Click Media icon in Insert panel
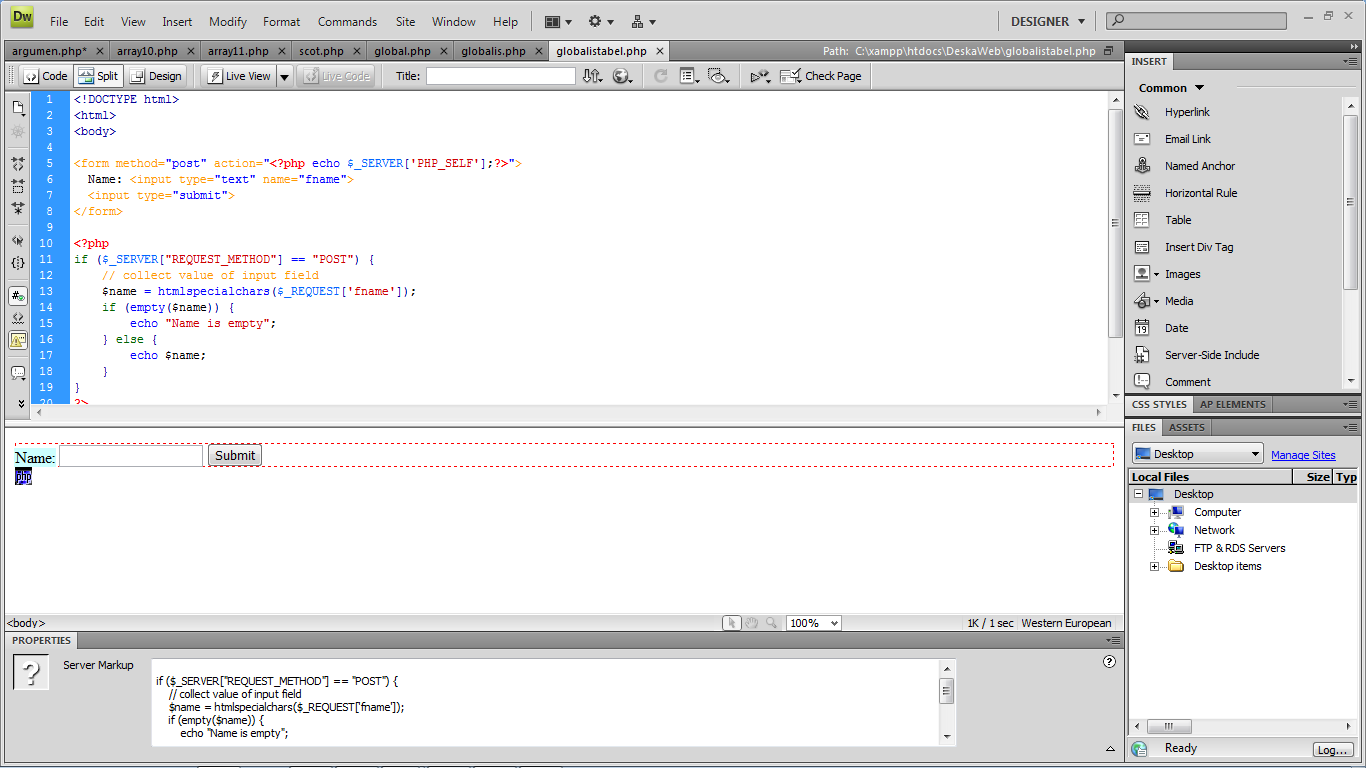This screenshot has height=768, width=1366. pyautogui.click(x=1142, y=301)
